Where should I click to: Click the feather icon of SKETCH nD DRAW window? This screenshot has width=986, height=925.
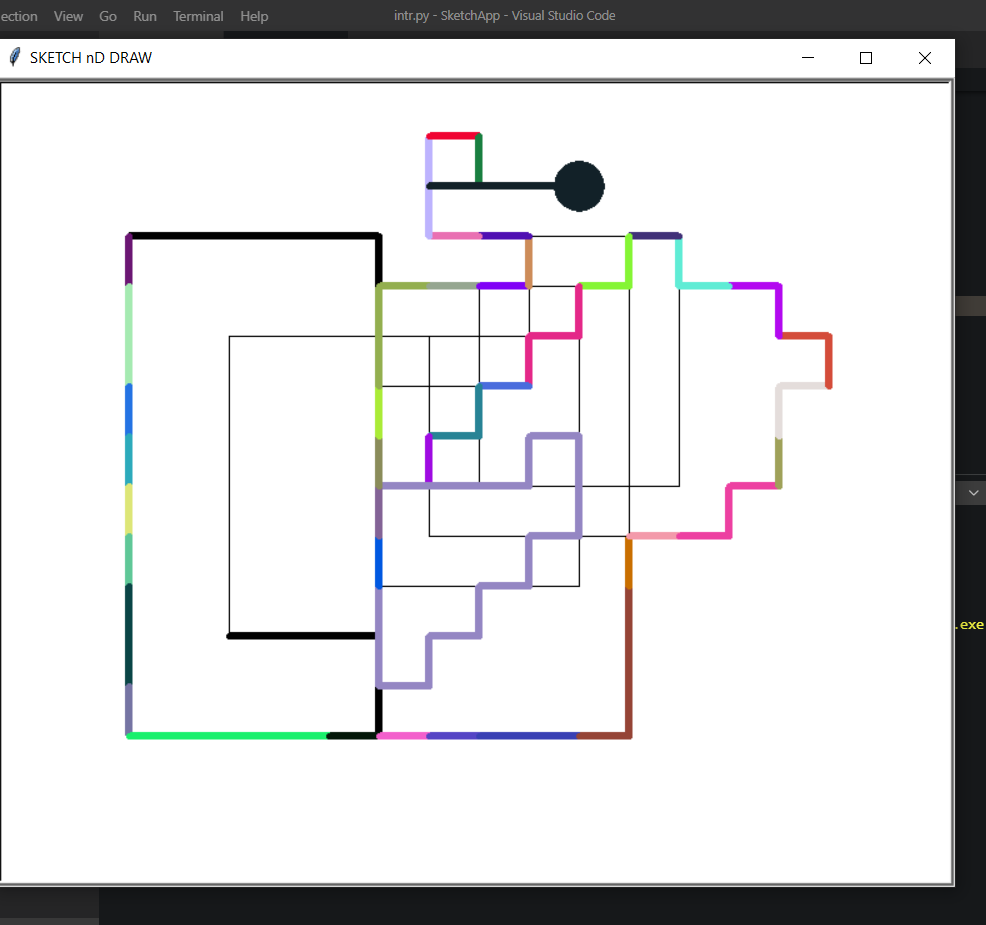click(14, 57)
